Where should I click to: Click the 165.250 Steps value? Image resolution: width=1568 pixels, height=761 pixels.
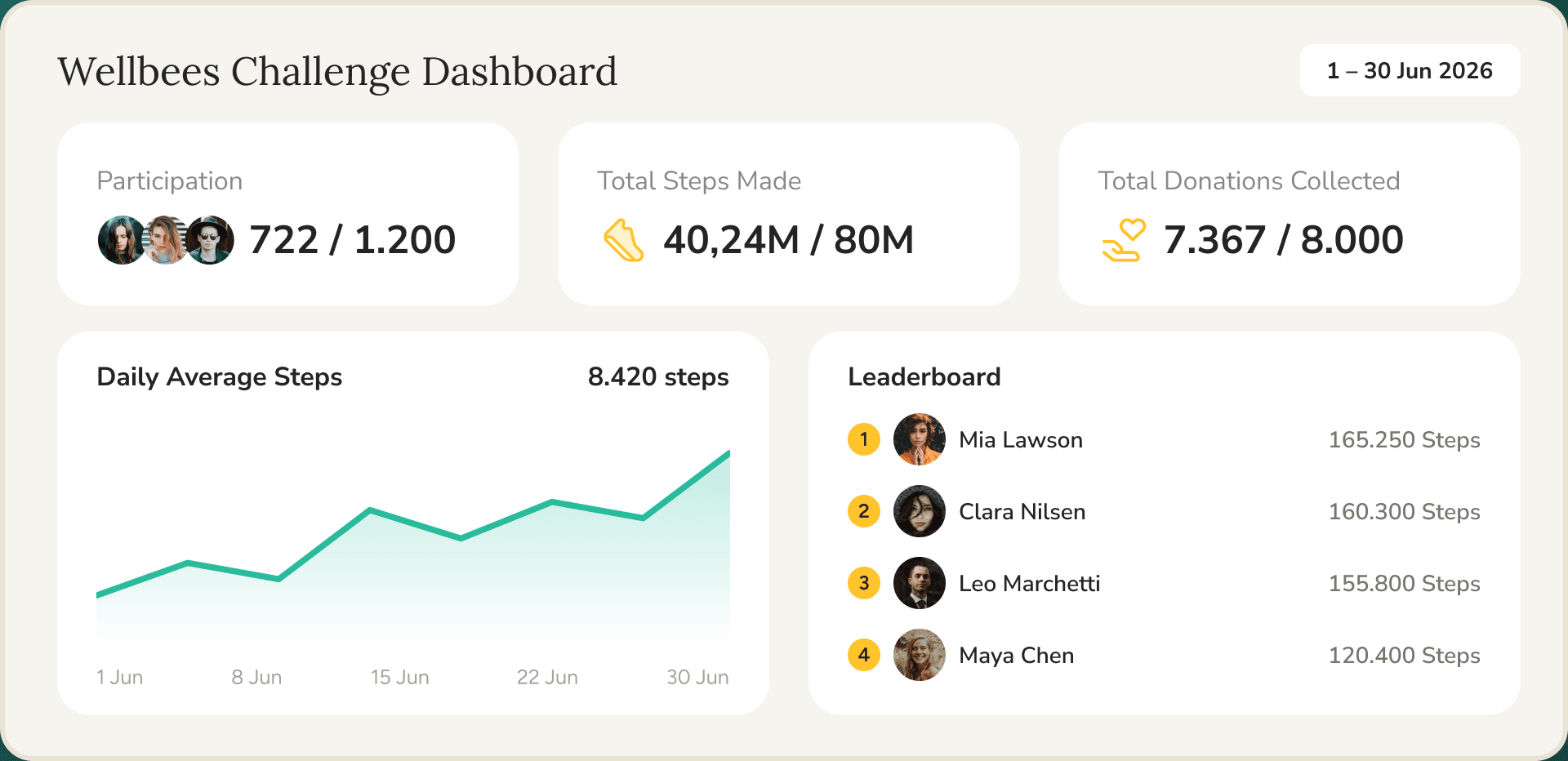pyautogui.click(x=1405, y=440)
